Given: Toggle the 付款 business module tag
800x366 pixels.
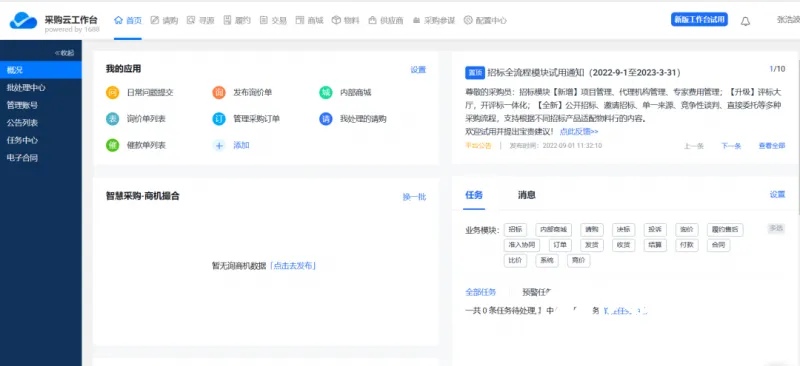Looking at the screenshot, I should click(687, 245).
